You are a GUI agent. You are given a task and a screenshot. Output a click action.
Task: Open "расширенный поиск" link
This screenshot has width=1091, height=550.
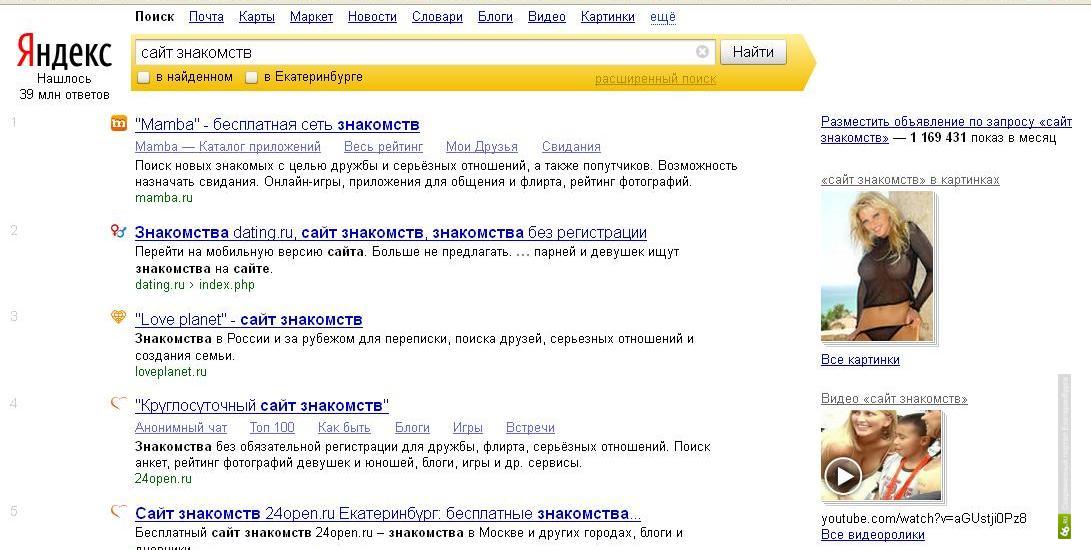click(x=655, y=79)
